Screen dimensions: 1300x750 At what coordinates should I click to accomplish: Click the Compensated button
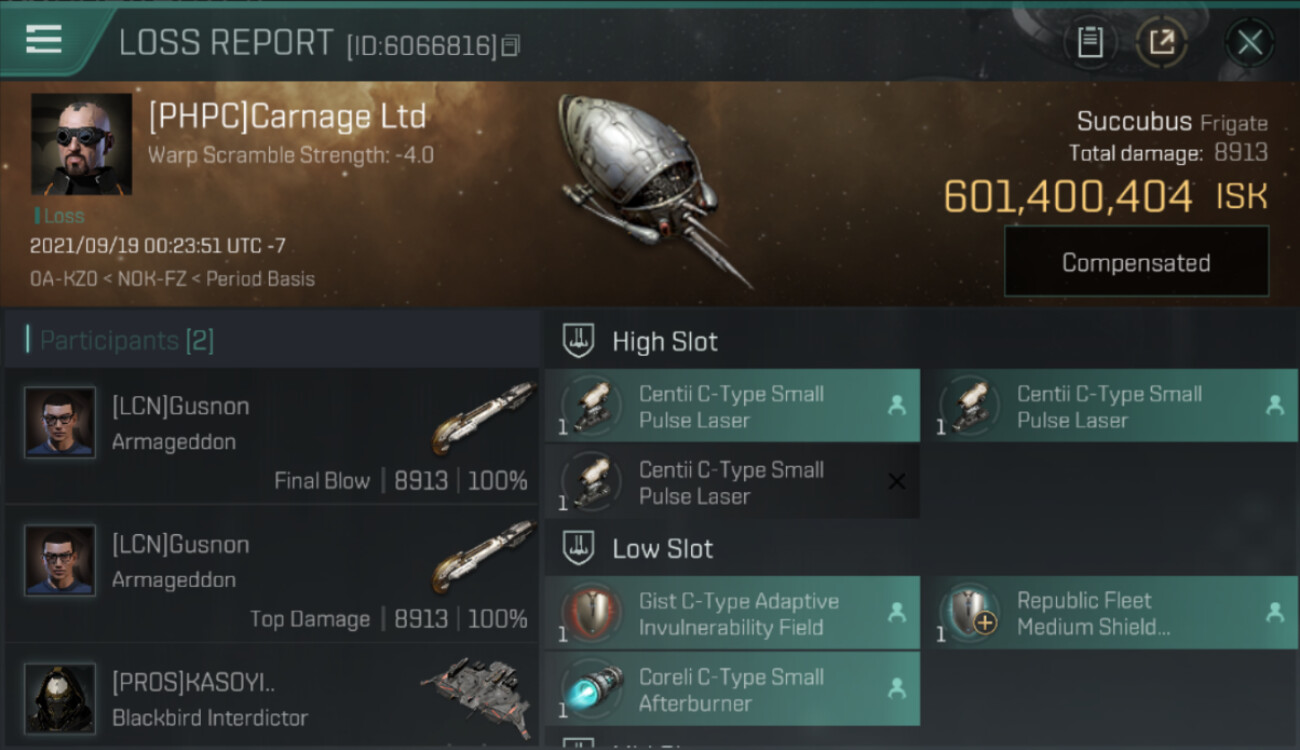point(1136,262)
